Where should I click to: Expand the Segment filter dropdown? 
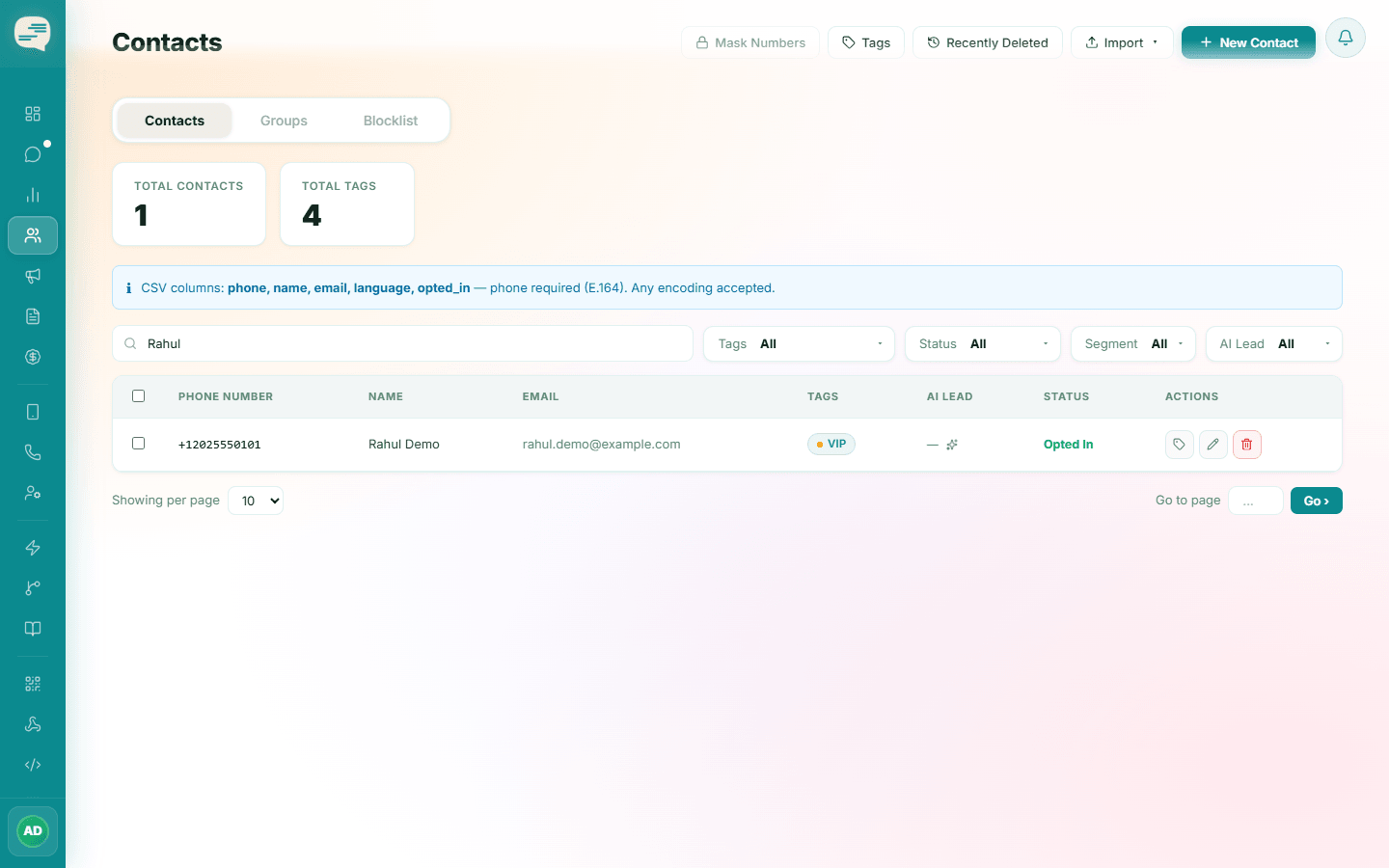(x=1133, y=344)
